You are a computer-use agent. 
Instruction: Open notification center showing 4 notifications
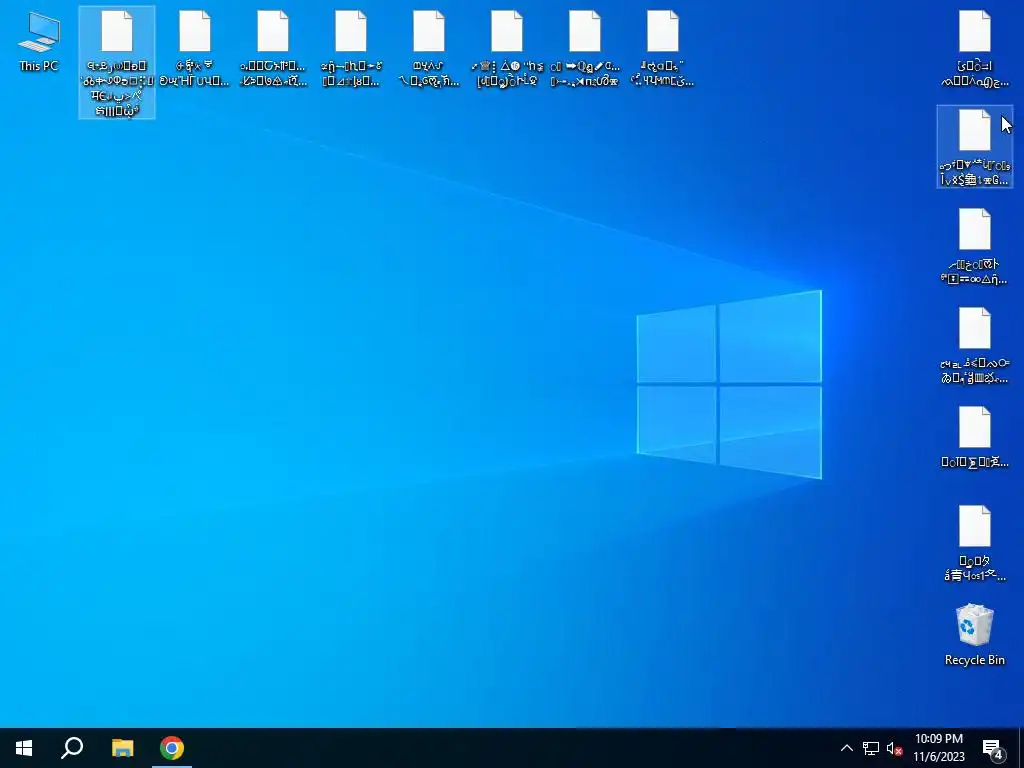tap(993, 748)
